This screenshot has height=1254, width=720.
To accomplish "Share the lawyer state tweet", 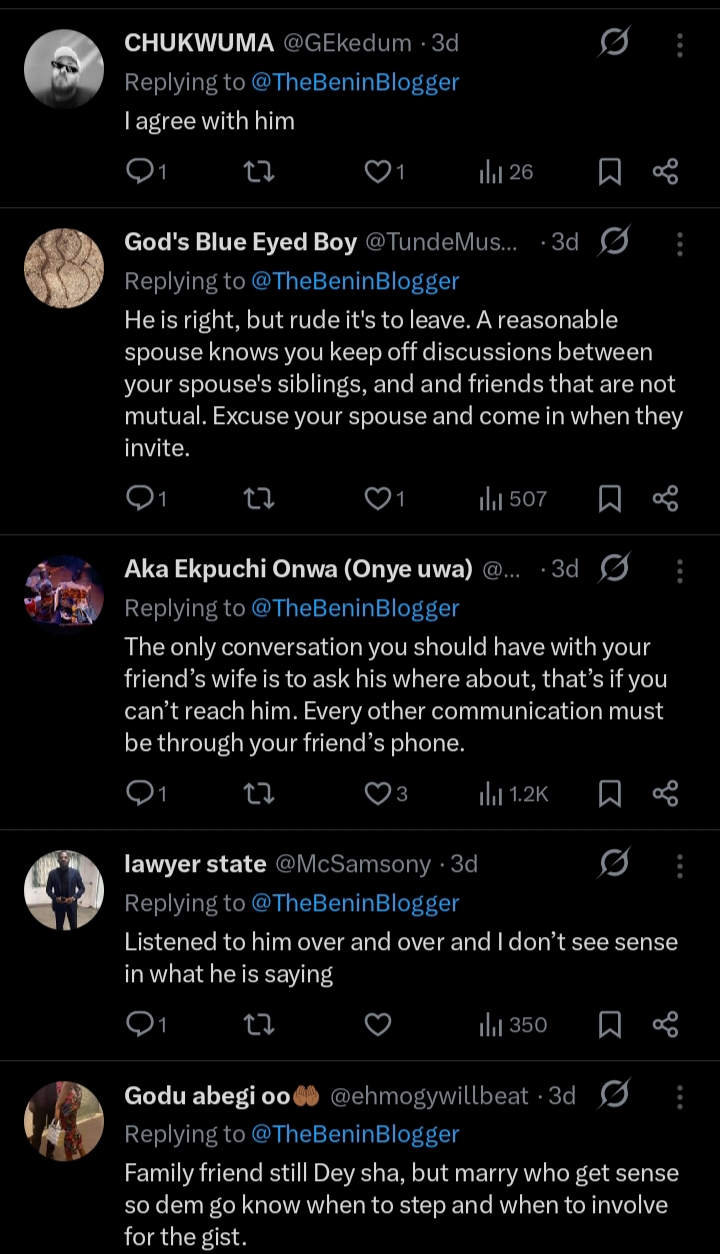I will point(666,1025).
